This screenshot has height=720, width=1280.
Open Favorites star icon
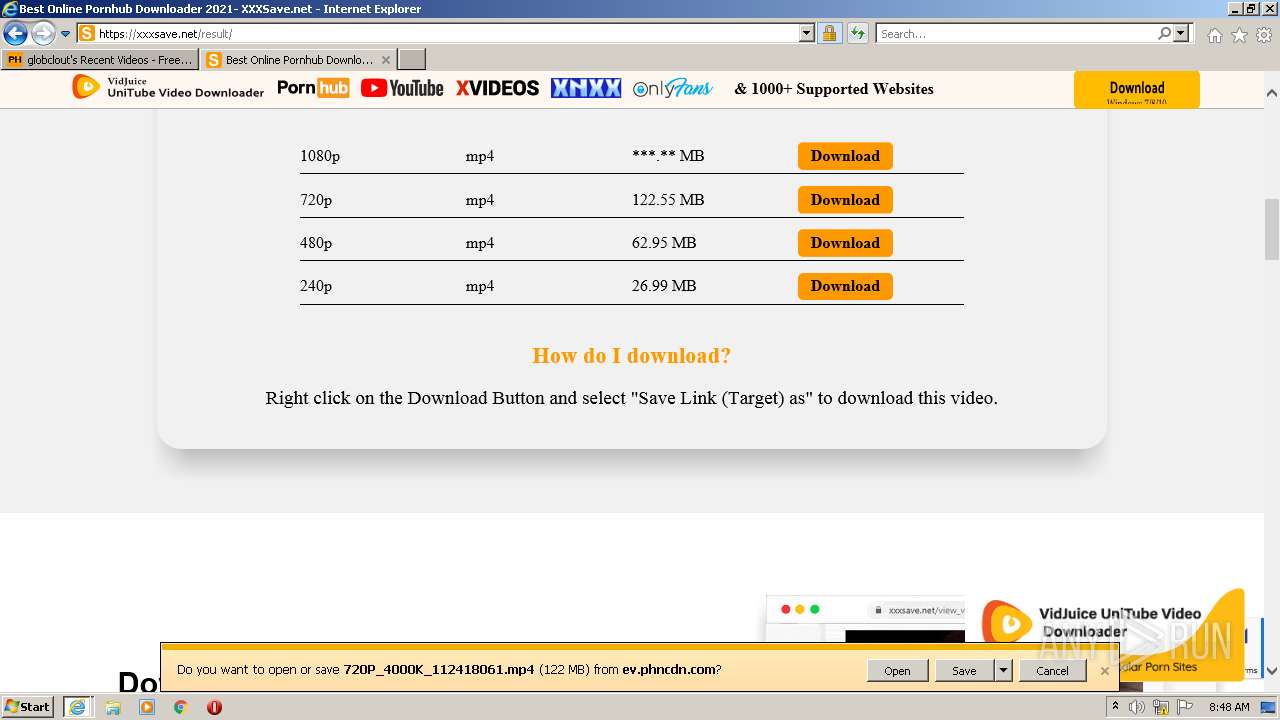1239,35
